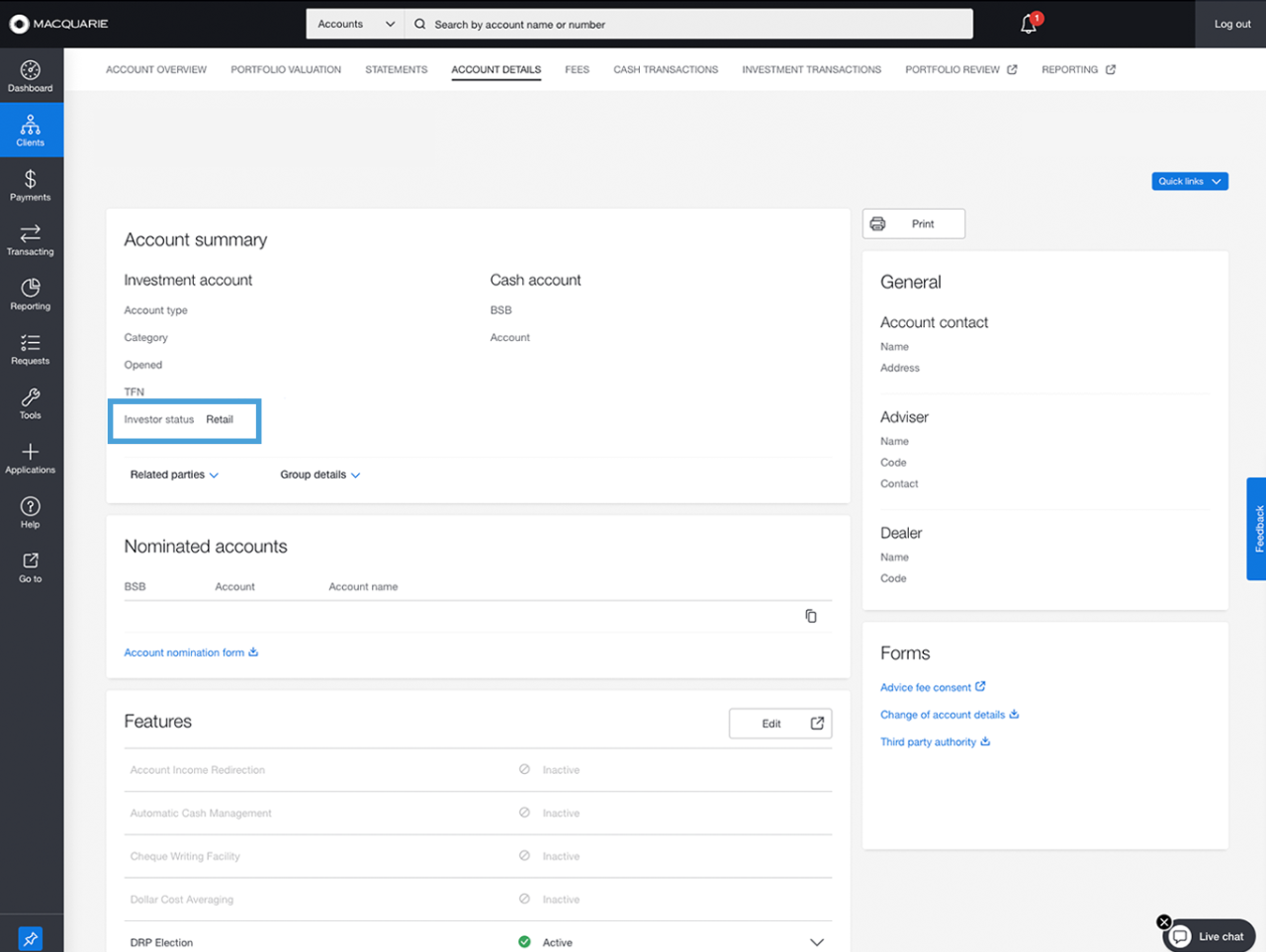Select the Clients sidebar icon
The height and width of the screenshot is (952, 1266).
click(31, 130)
